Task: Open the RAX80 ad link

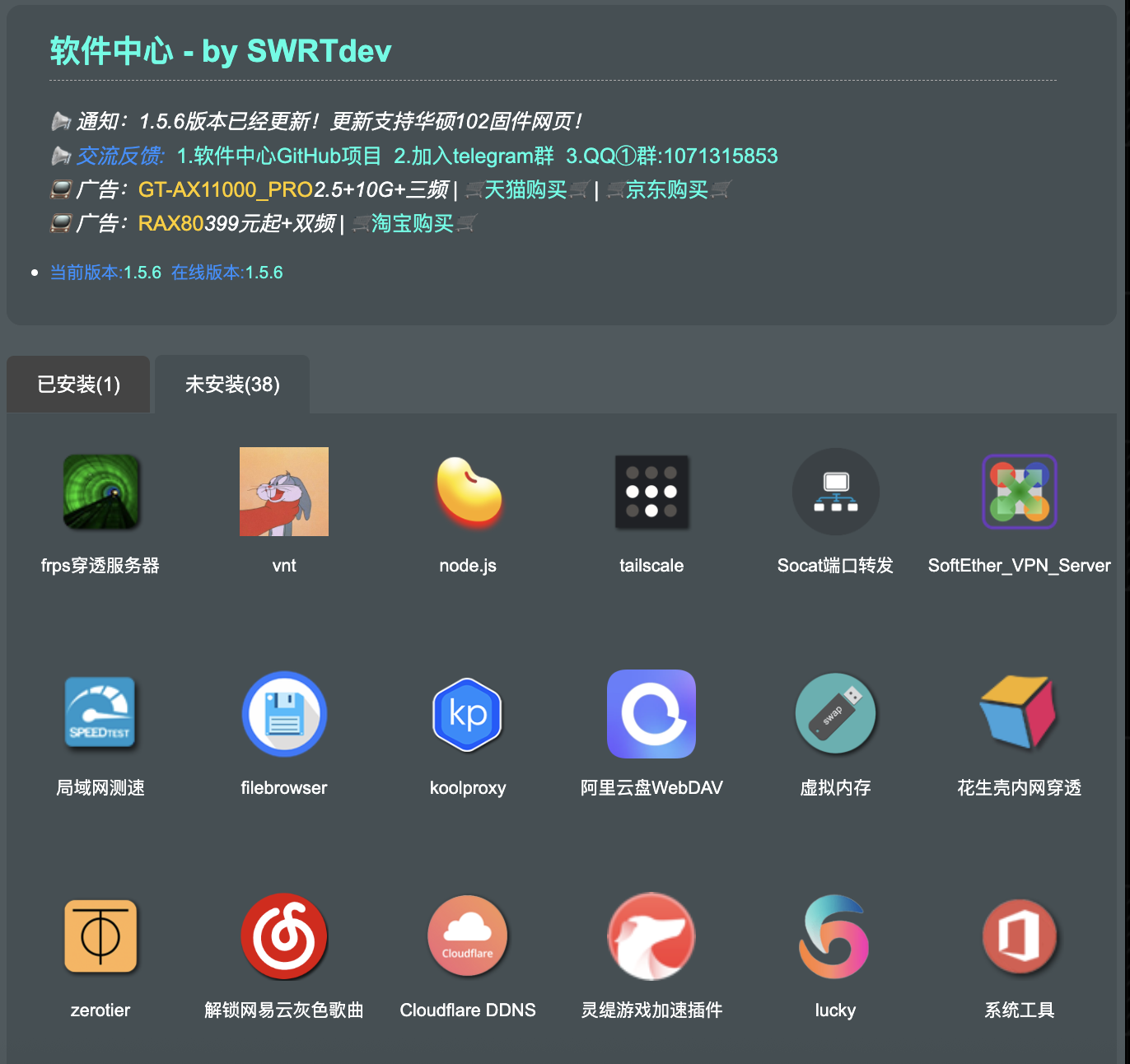Action: pyautogui.click(x=171, y=223)
